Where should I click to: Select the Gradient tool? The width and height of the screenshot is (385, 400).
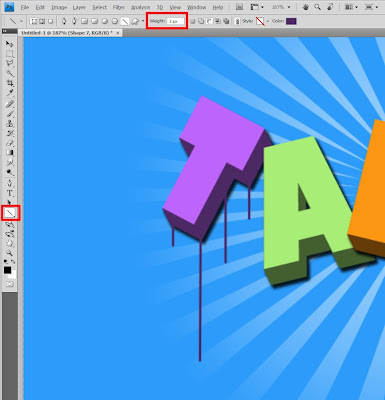(10, 153)
